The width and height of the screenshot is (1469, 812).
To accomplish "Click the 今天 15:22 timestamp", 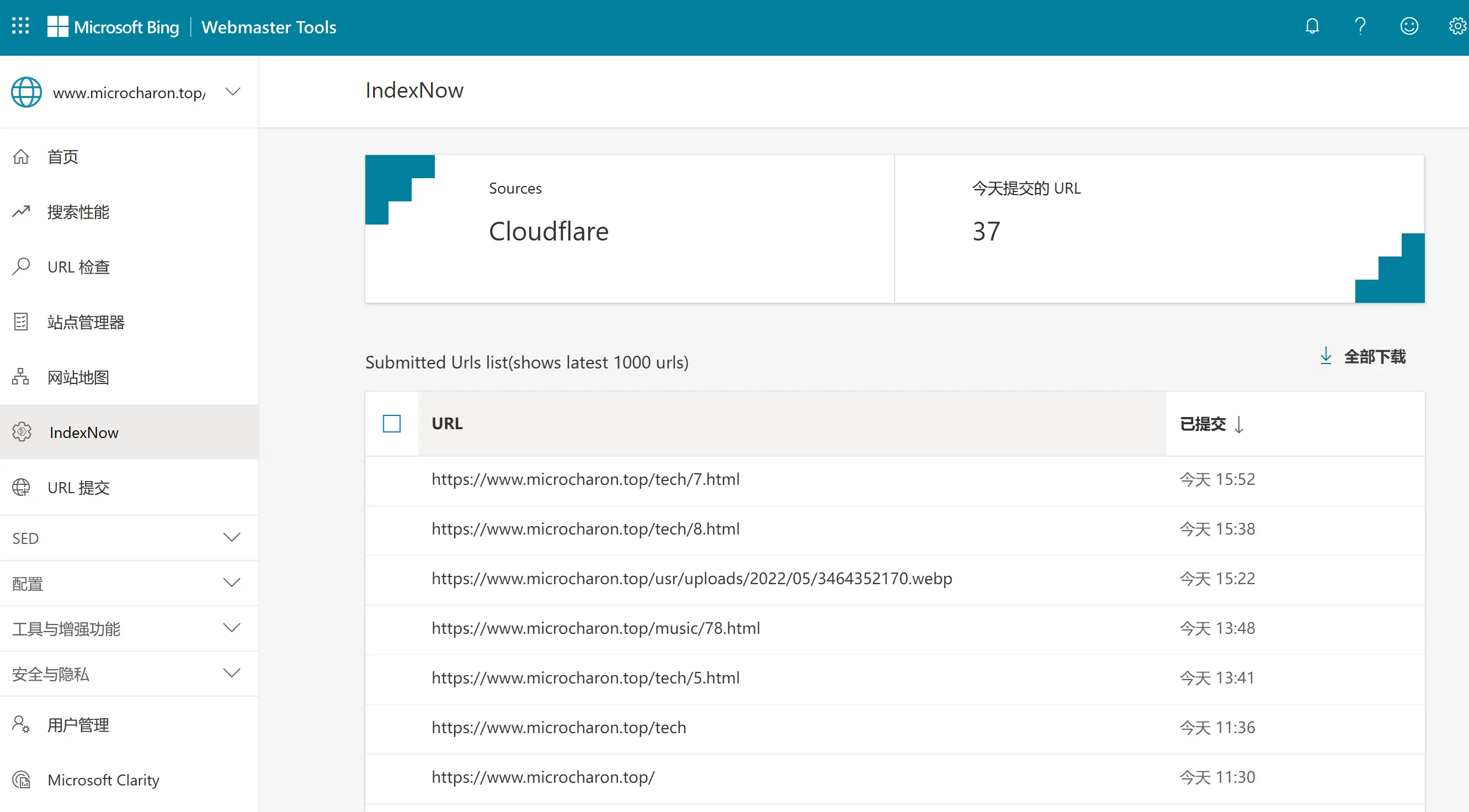I will [x=1217, y=578].
